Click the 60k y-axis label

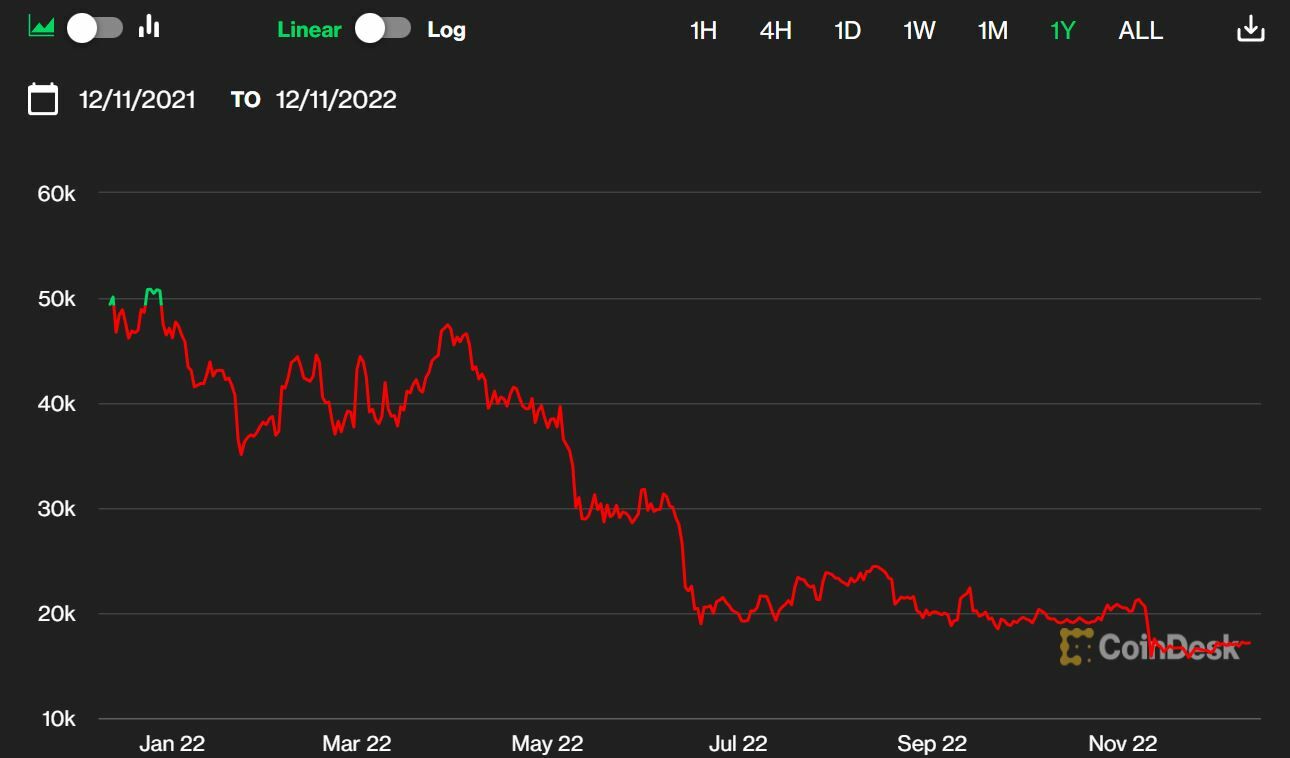57,194
